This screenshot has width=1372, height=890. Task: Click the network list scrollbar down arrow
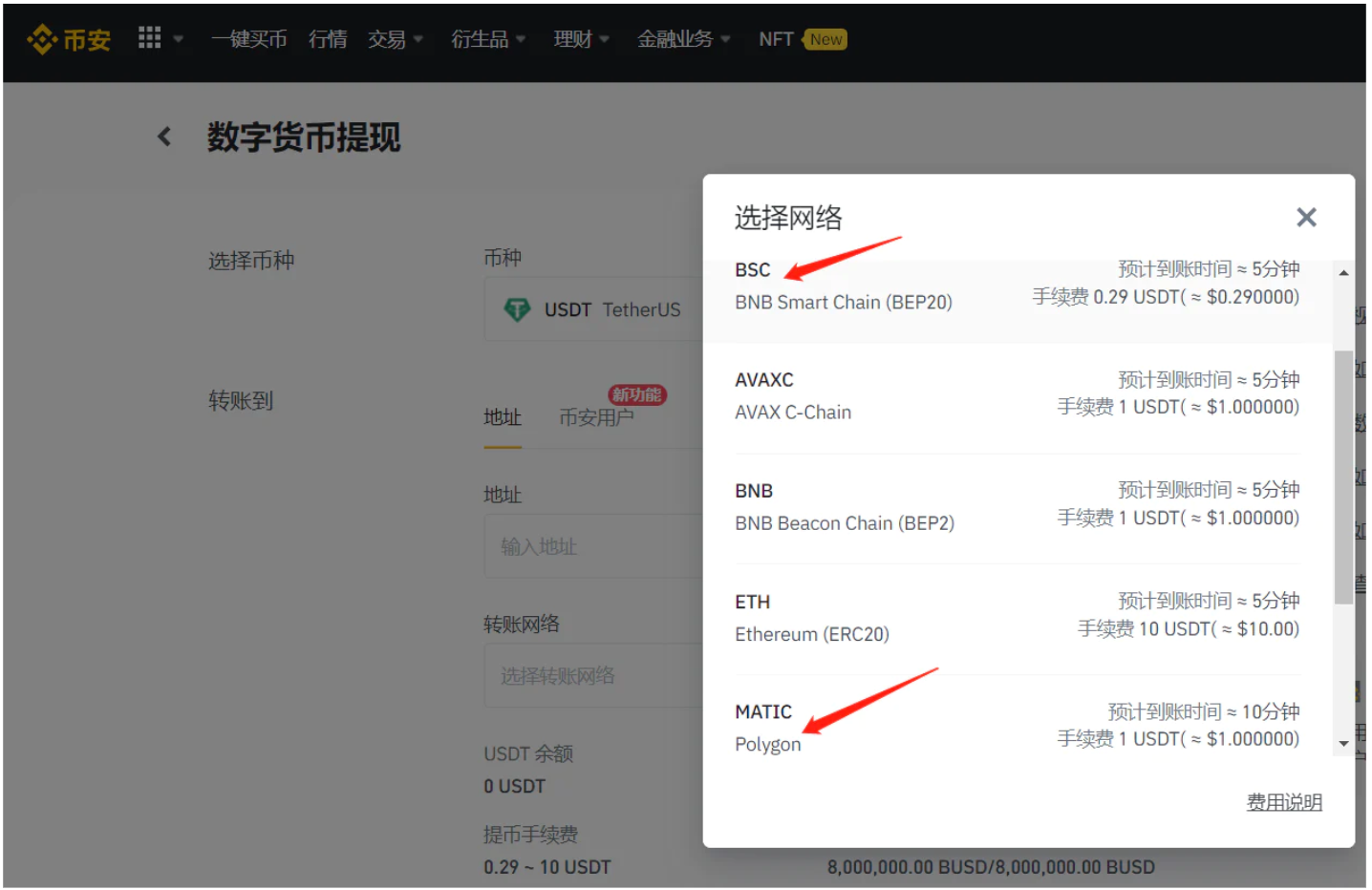click(1343, 743)
